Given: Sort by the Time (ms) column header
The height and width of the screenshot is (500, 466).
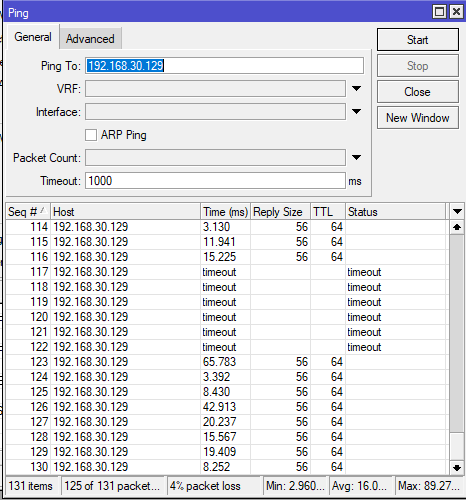Looking at the screenshot, I should (x=226, y=212).
